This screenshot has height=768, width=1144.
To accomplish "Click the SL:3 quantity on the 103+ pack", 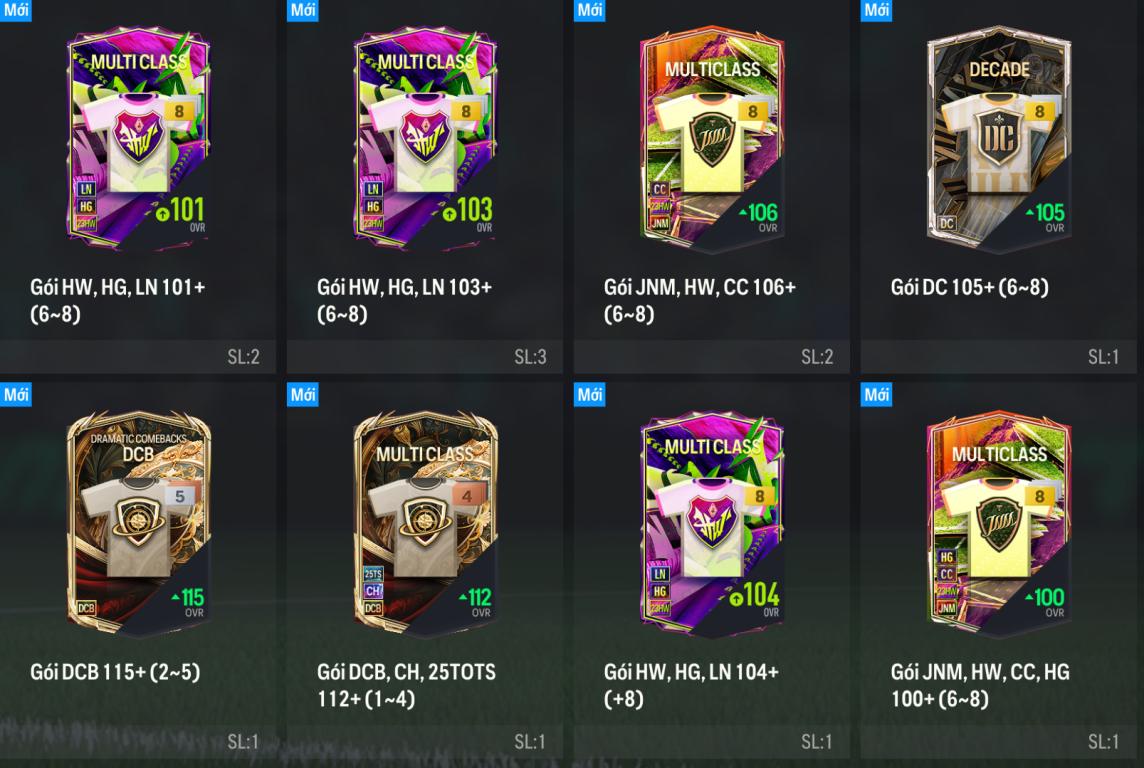I will pos(530,357).
